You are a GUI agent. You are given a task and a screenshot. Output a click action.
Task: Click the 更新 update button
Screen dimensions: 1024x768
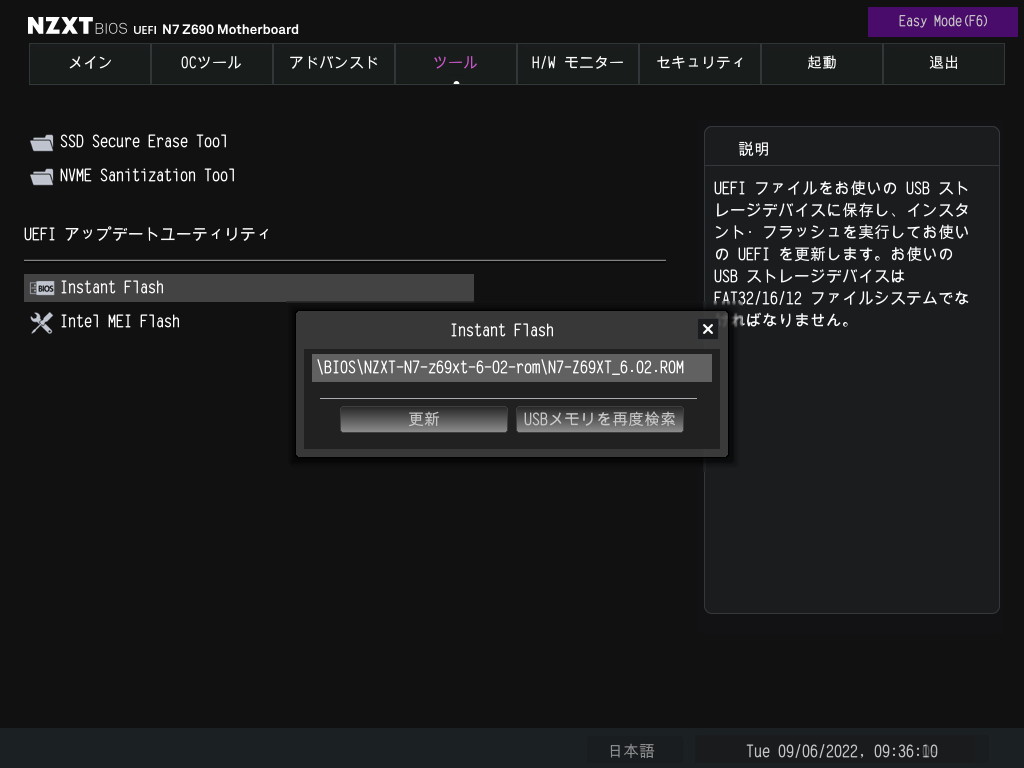click(x=423, y=419)
